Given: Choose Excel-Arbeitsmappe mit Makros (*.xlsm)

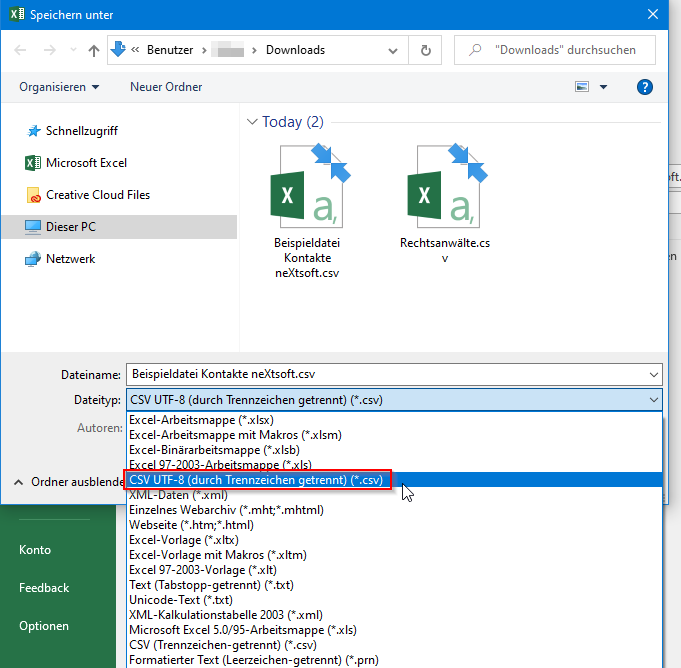Looking at the screenshot, I should coord(394,435).
